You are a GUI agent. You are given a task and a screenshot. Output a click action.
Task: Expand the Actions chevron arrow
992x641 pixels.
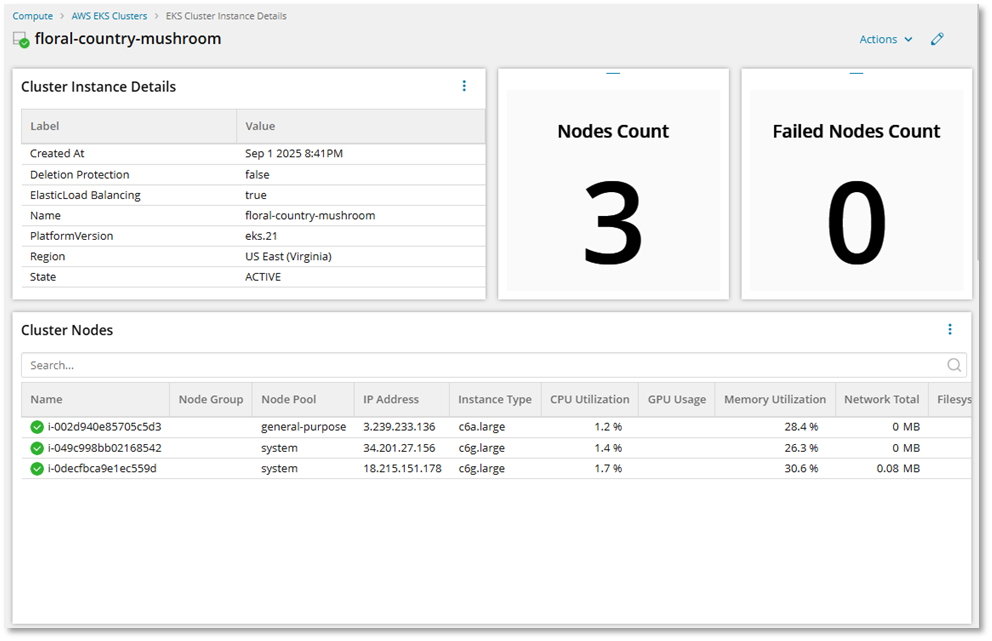click(x=907, y=39)
